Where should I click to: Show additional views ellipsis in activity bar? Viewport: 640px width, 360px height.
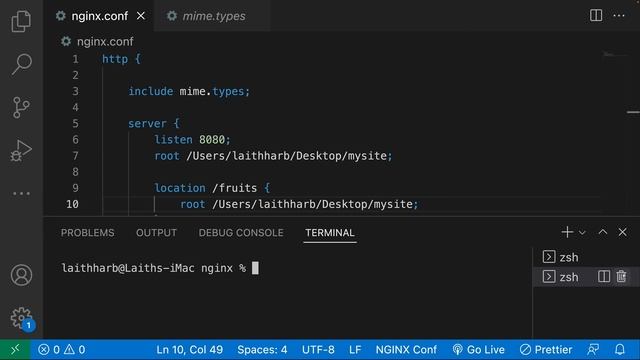[21, 193]
